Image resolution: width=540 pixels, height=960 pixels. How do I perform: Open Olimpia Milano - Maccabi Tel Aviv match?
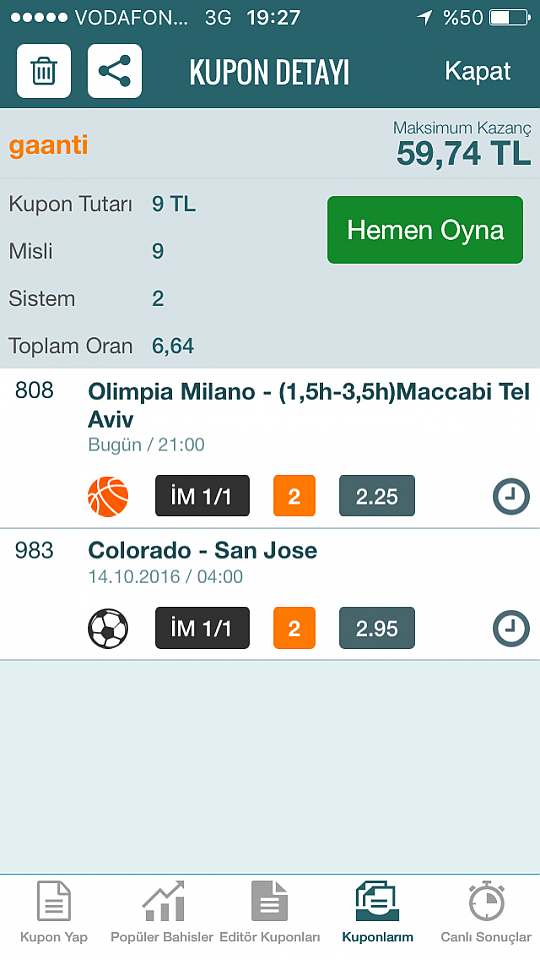[x=270, y=448]
